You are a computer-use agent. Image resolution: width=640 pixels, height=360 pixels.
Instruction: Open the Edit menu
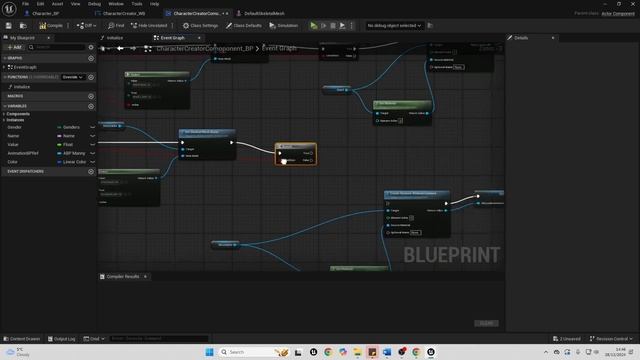click(40, 4)
